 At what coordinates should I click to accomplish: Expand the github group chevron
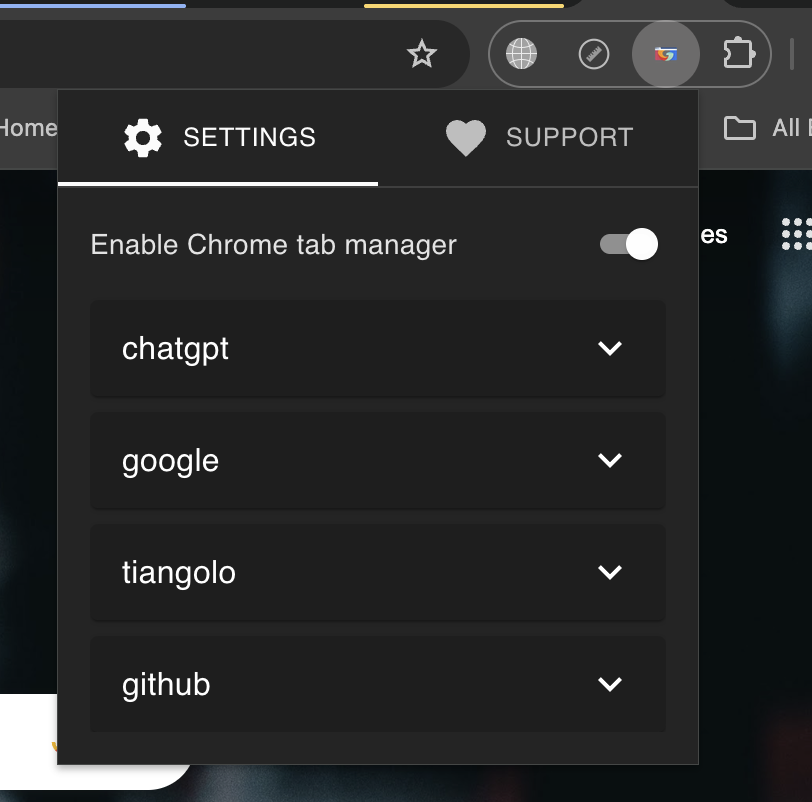610,684
